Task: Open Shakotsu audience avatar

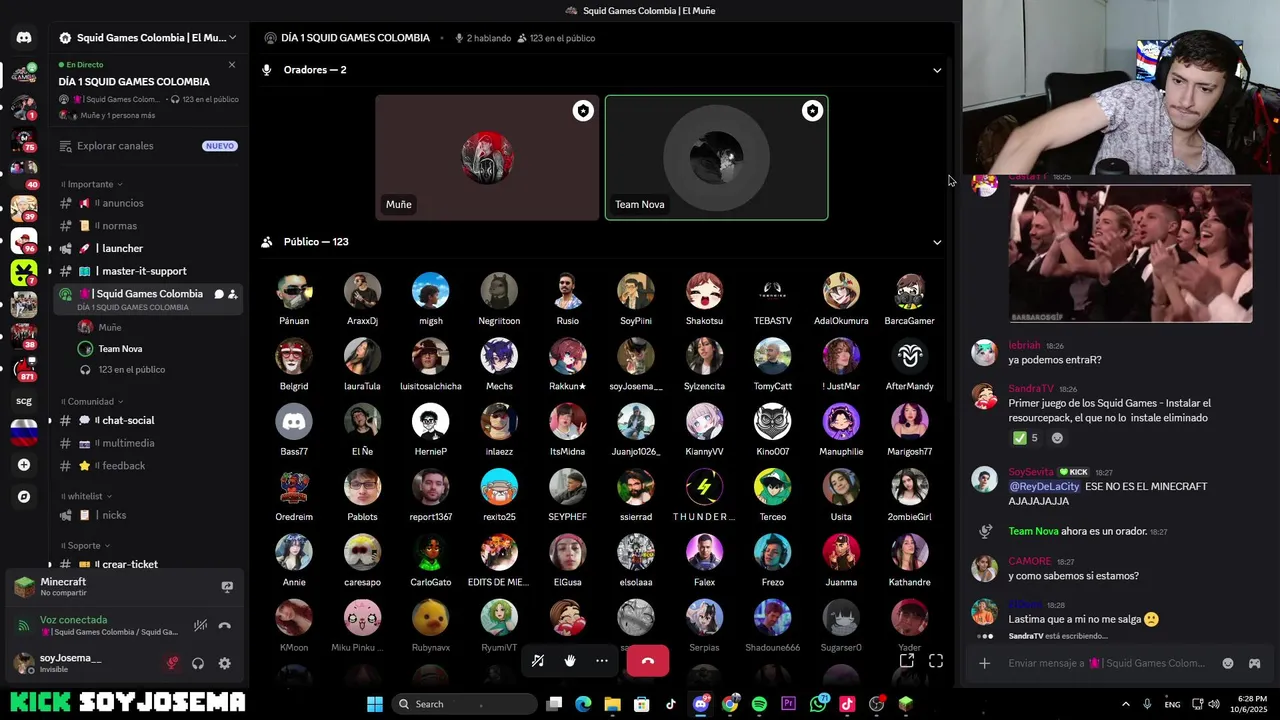Action: click(704, 291)
